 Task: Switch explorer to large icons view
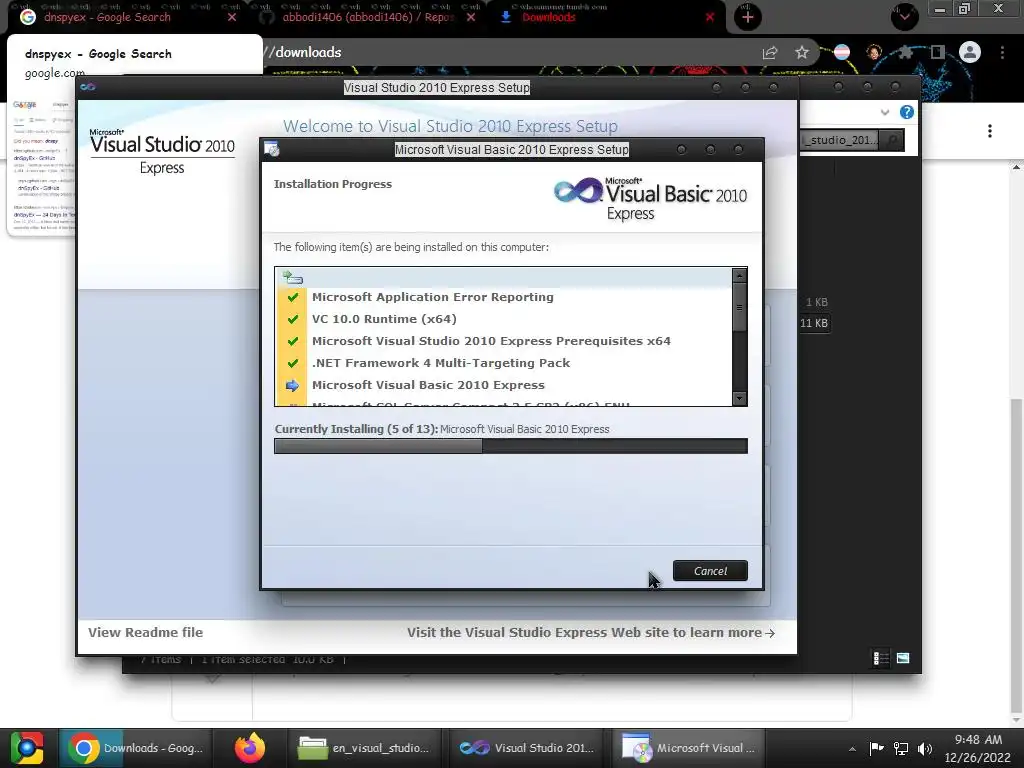pyautogui.click(x=903, y=658)
